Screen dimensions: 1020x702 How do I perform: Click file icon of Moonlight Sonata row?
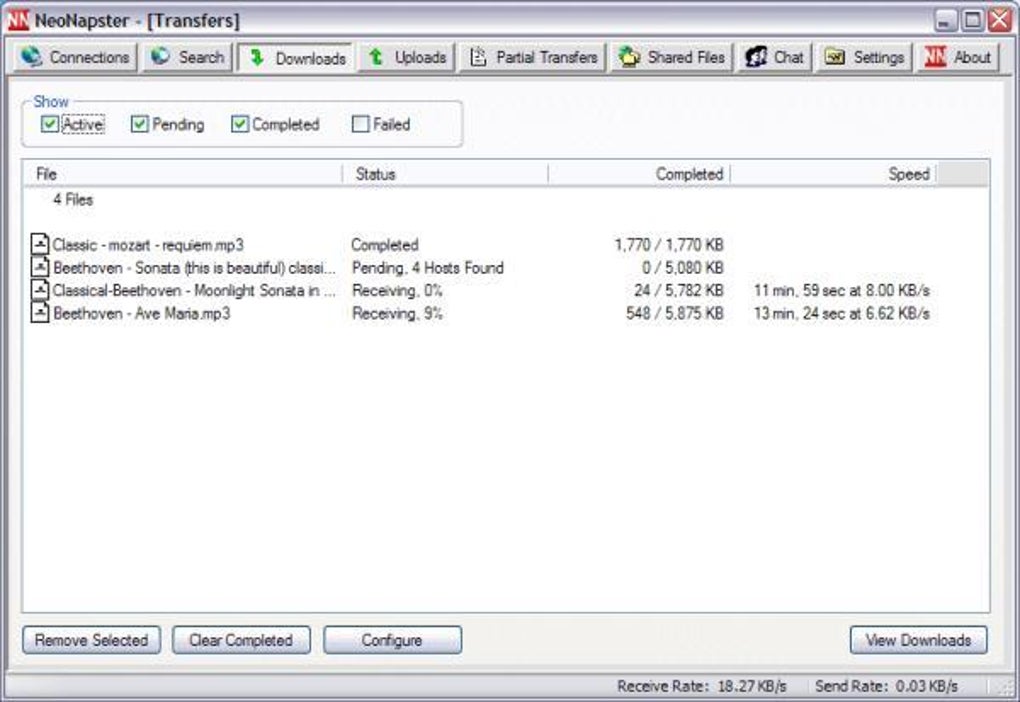[x=40, y=290]
